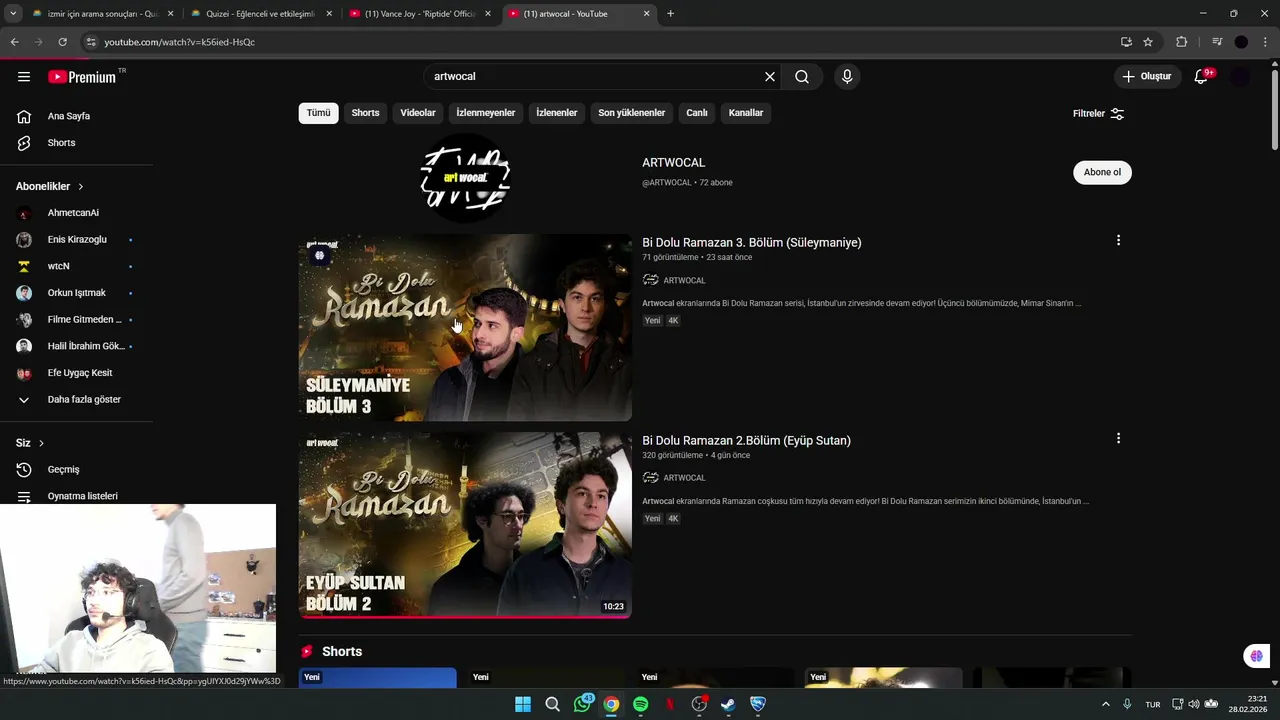Open the Enis Kirazoglu subscription

[x=76, y=240]
